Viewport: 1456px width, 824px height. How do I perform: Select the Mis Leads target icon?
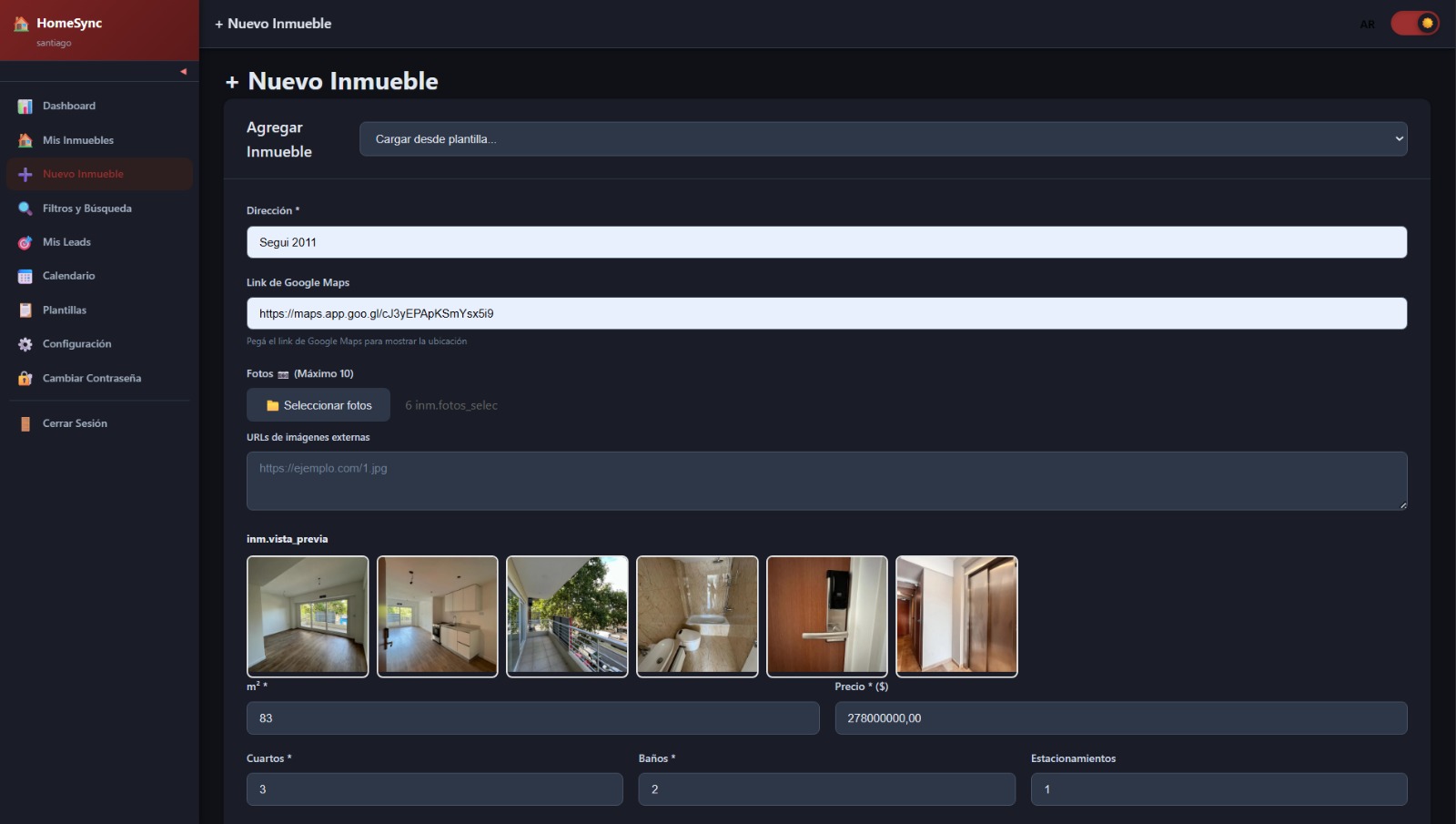pyautogui.click(x=25, y=241)
